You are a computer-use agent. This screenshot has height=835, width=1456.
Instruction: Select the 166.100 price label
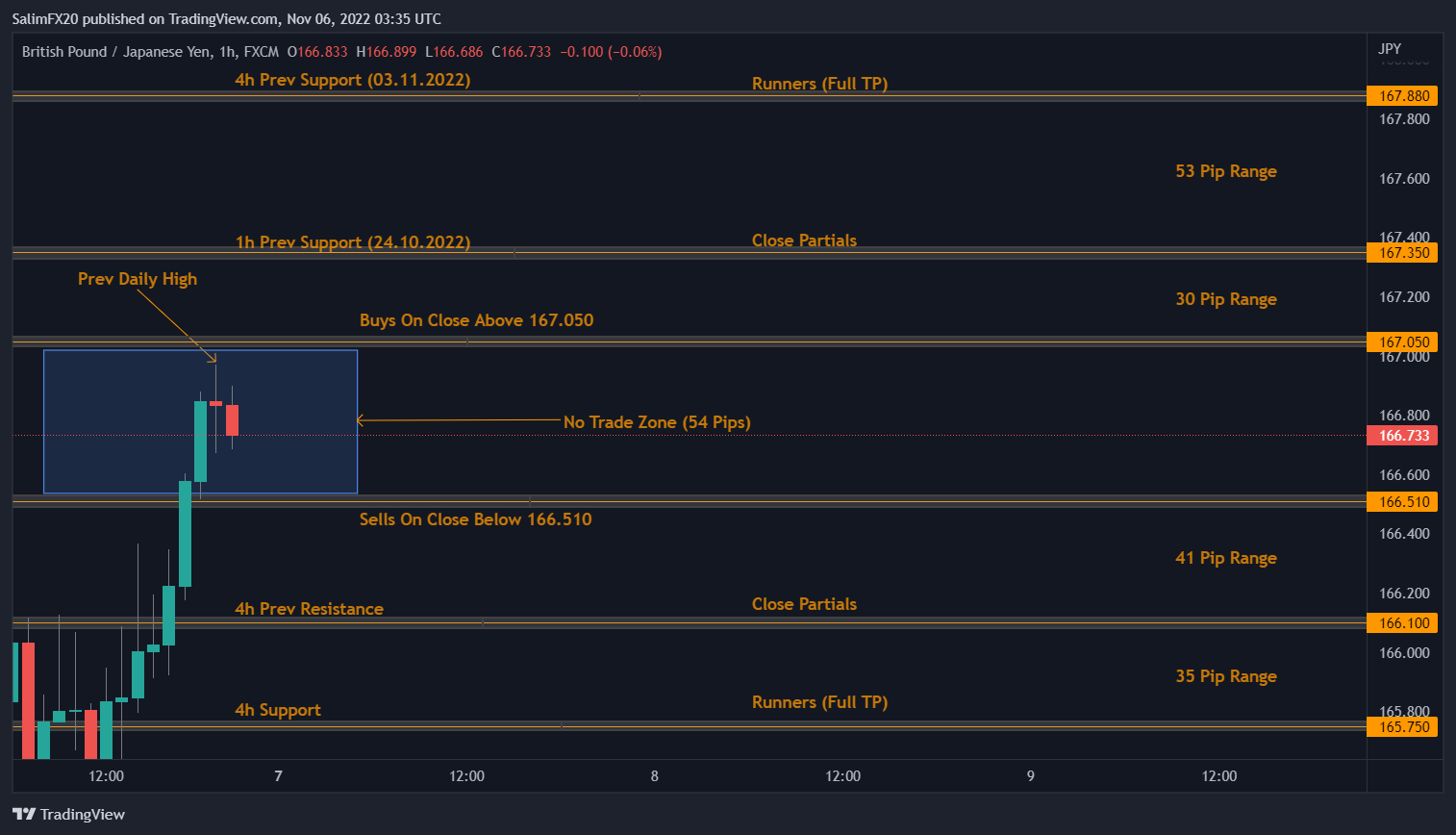(x=1403, y=623)
